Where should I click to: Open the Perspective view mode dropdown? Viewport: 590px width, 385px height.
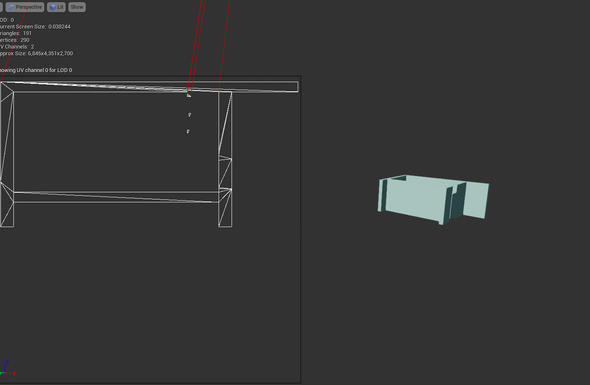25,7
